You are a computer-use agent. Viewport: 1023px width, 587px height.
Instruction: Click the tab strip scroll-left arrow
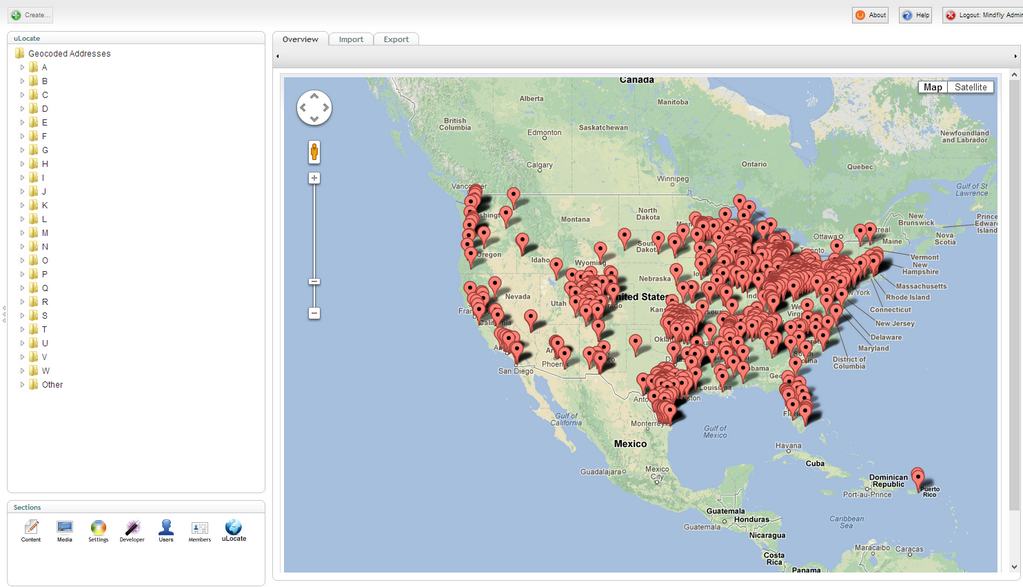pyautogui.click(x=278, y=56)
